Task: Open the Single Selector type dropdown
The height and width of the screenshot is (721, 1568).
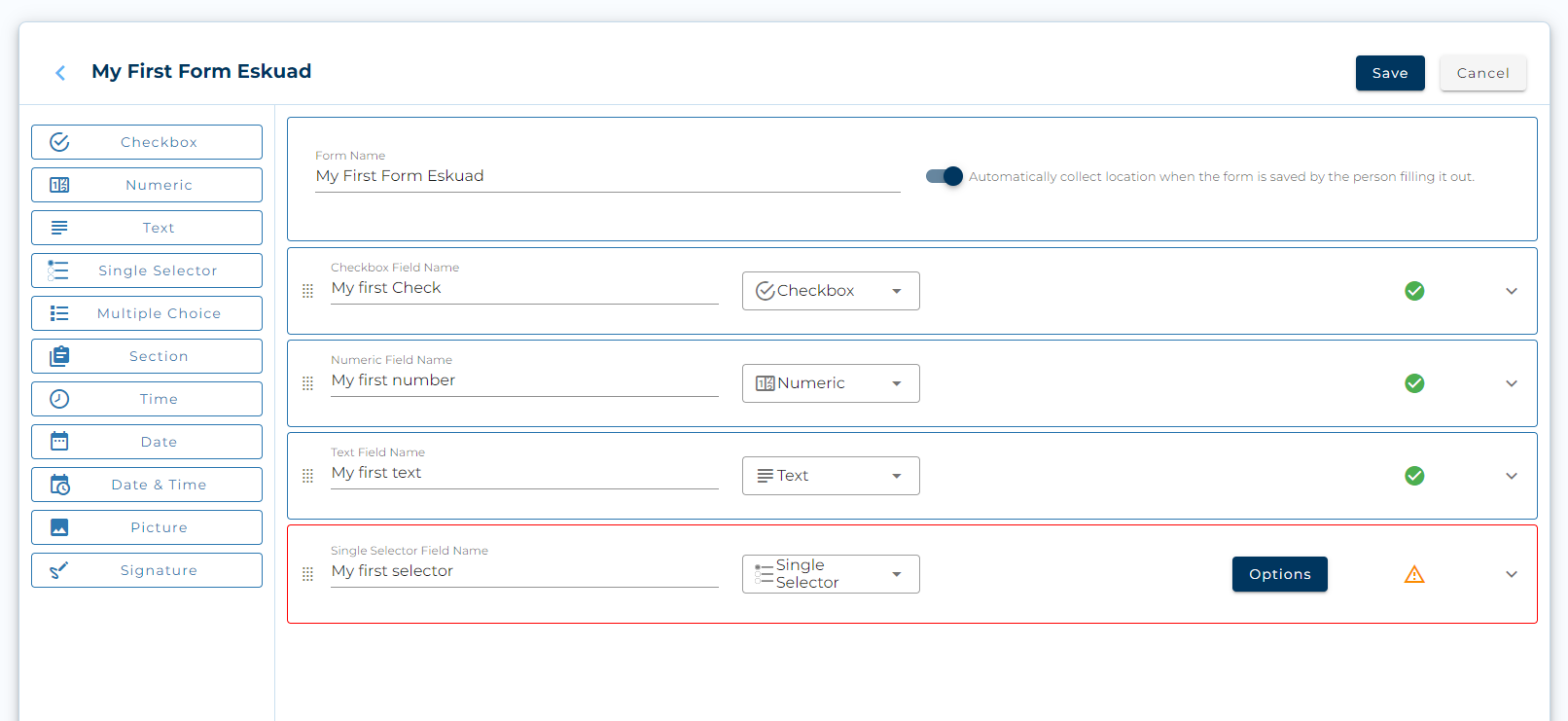Action: pos(831,574)
